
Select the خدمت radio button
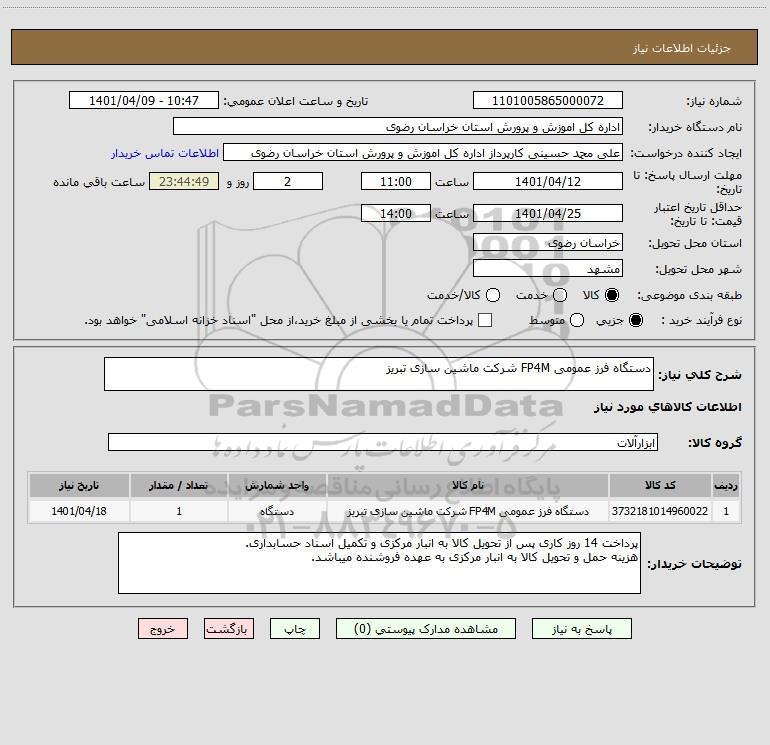coord(560,295)
